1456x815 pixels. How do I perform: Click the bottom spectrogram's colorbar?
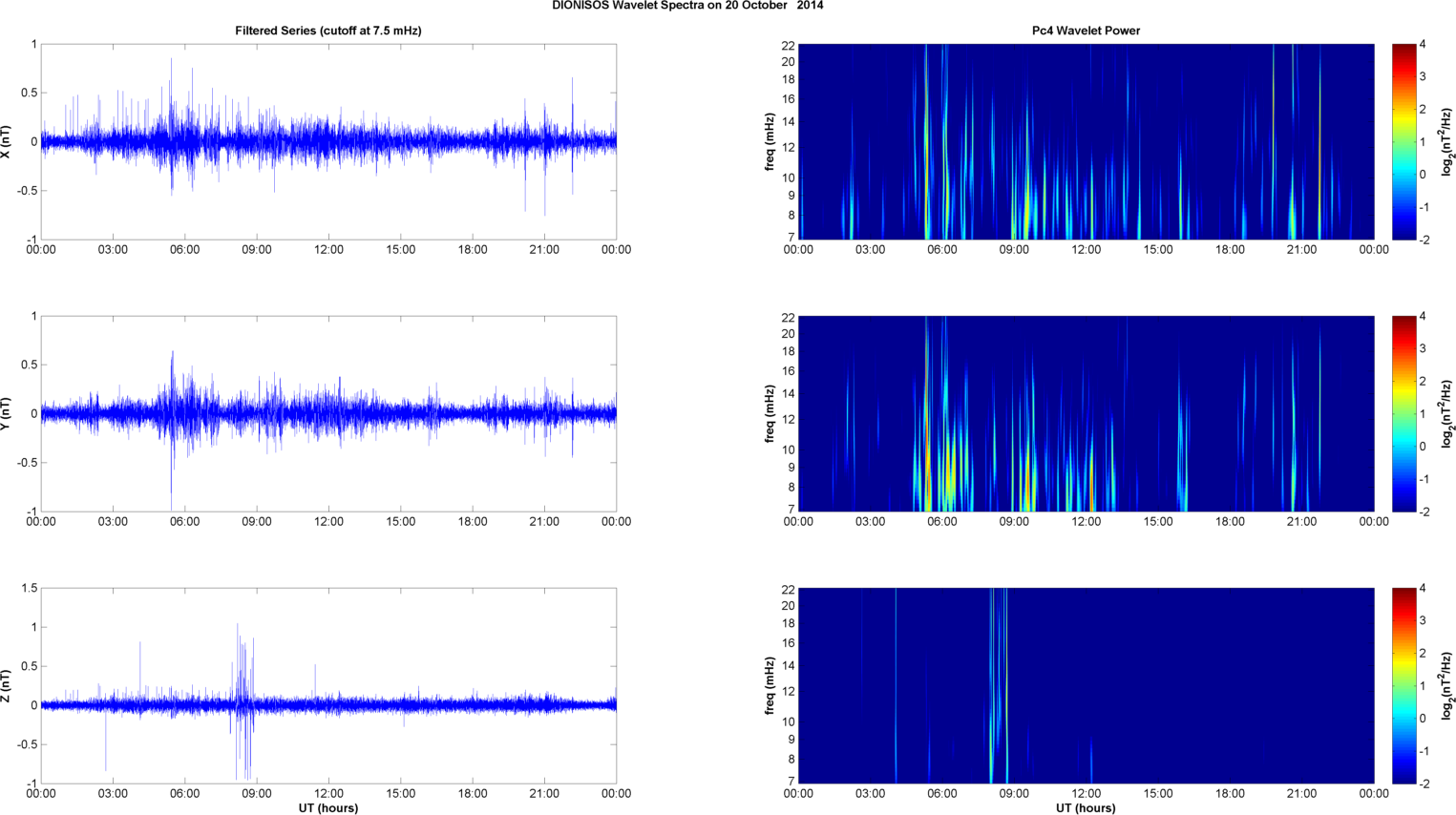[x=1404, y=685]
